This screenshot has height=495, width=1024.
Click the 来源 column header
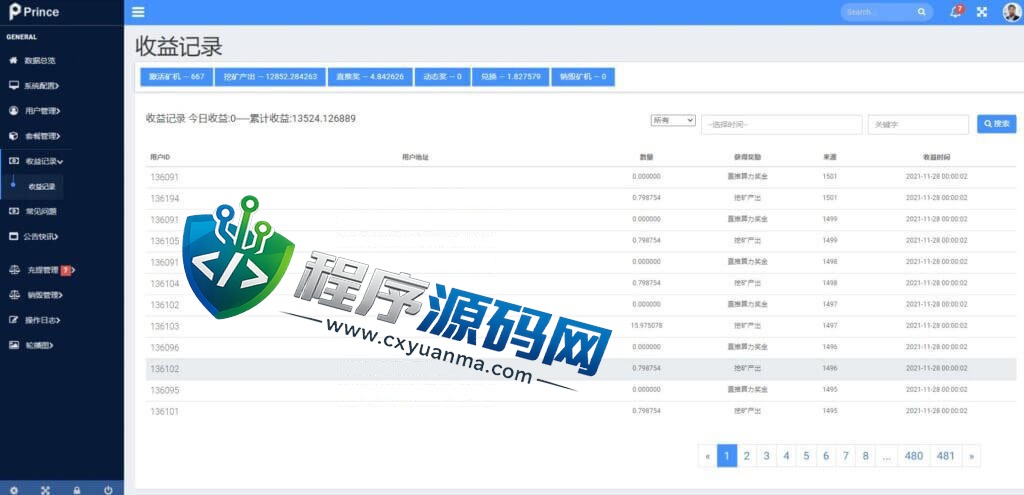coord(830,157)
